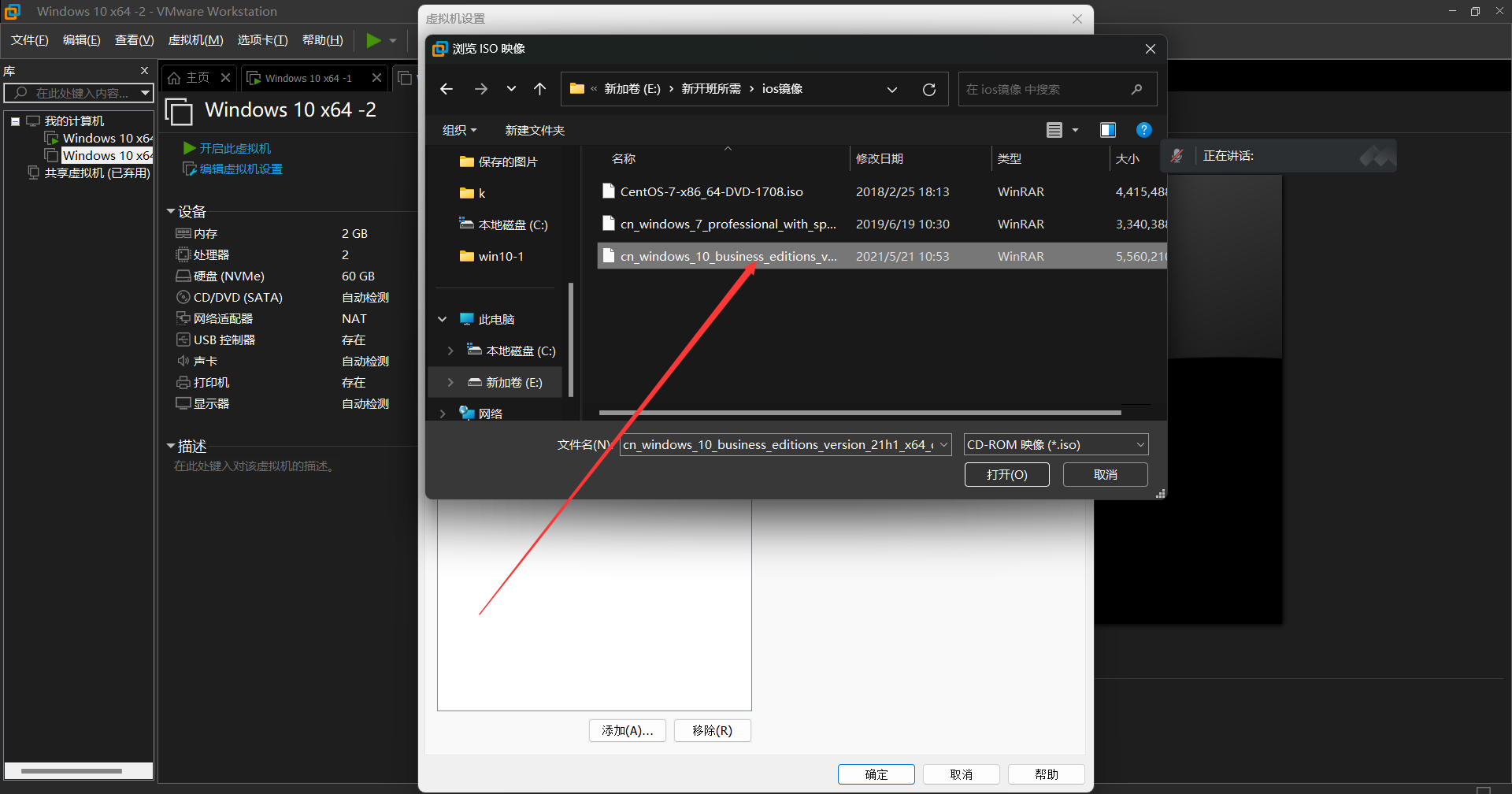Viewport: 1512px width, 794px height.
Task: Focus the 在 ios镜像 中搜索 search box
Action: pos(1058,89)
